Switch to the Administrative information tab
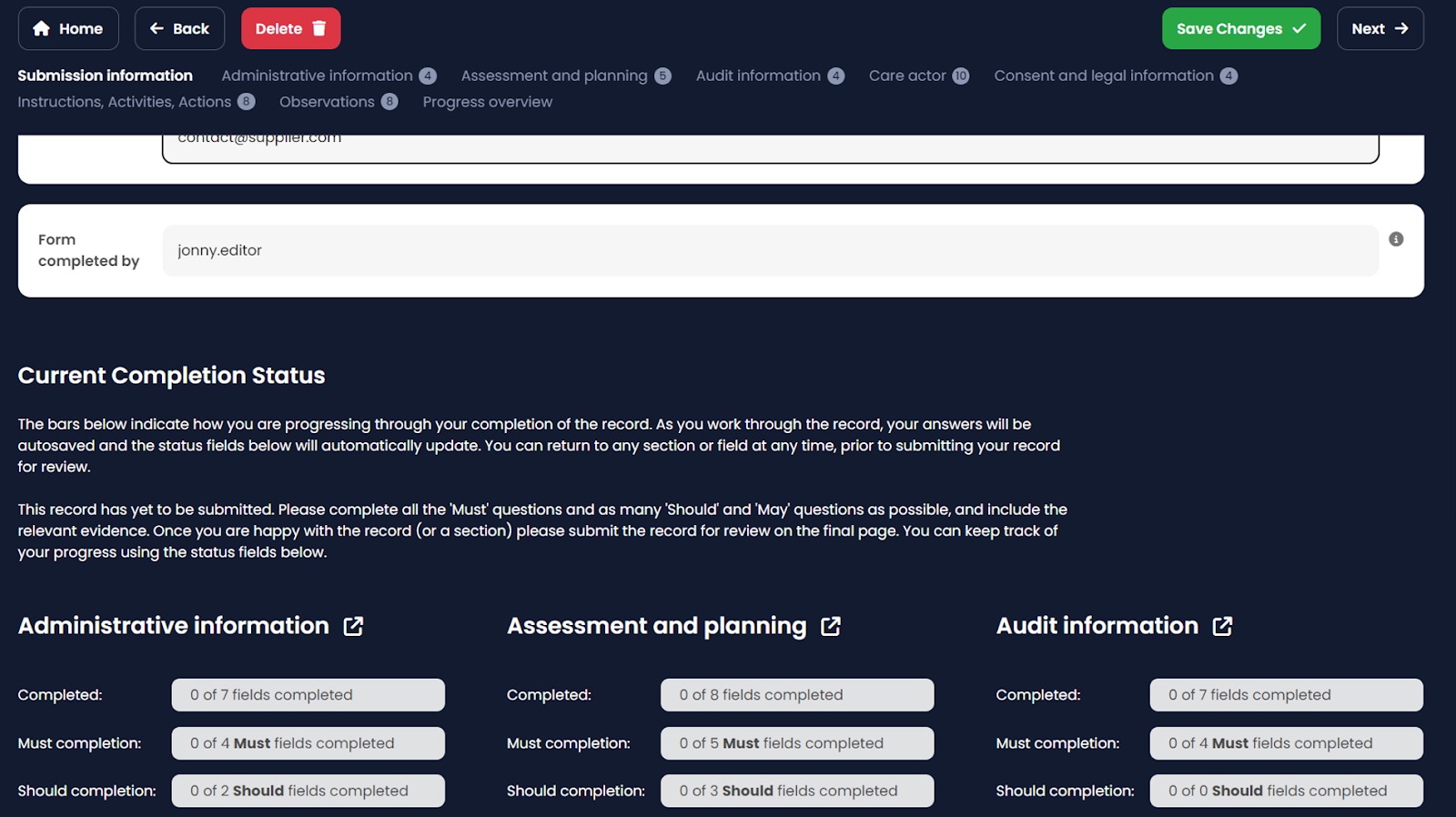 (x=317, y=76)
